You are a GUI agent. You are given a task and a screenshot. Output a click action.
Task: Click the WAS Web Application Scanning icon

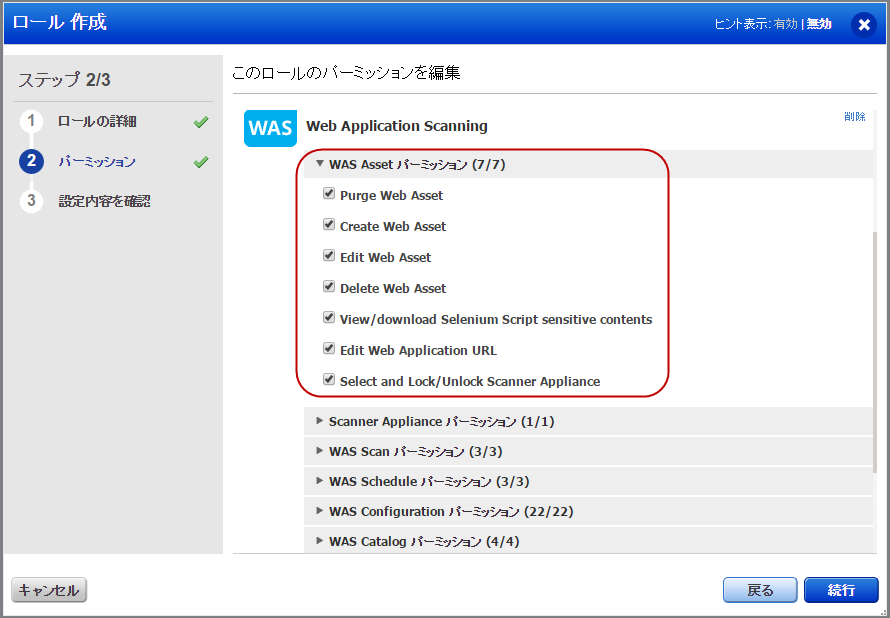point(270,127)
